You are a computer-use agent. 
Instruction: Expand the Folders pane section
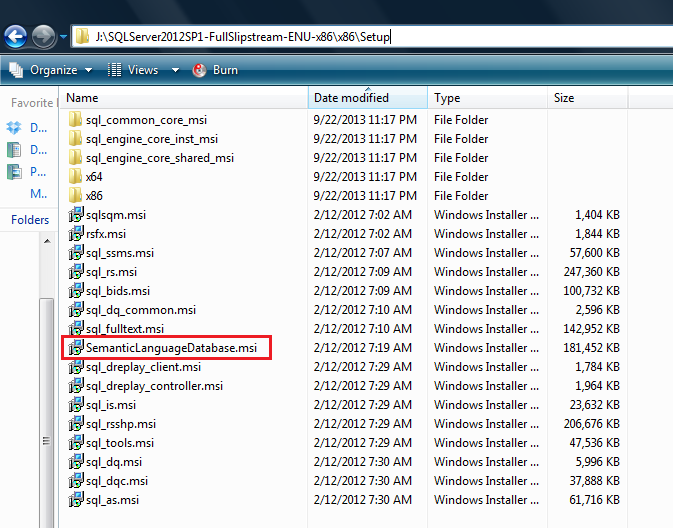tap(30, 220)
